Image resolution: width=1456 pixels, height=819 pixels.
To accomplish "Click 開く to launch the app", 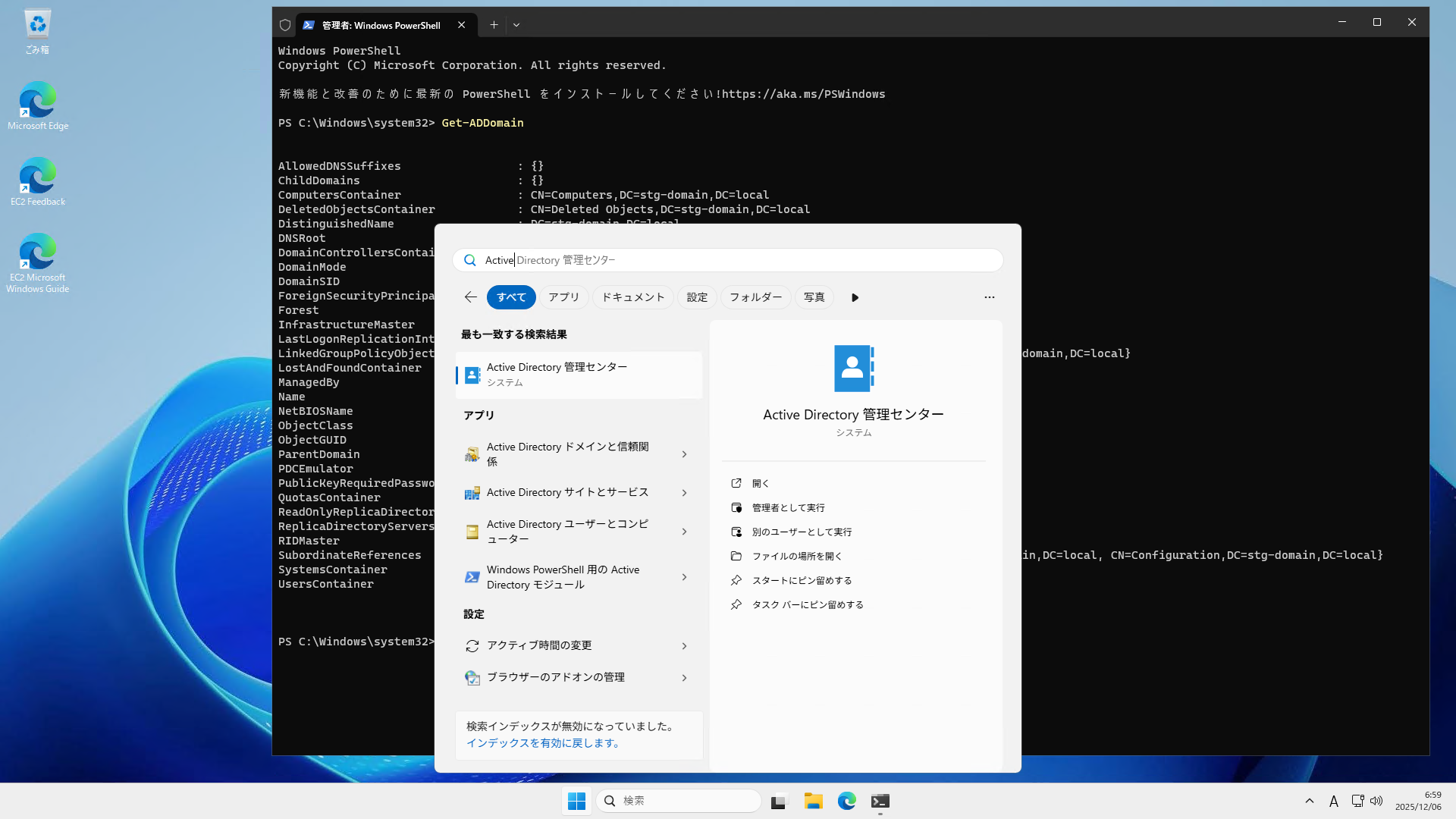I will coord(761,483).
